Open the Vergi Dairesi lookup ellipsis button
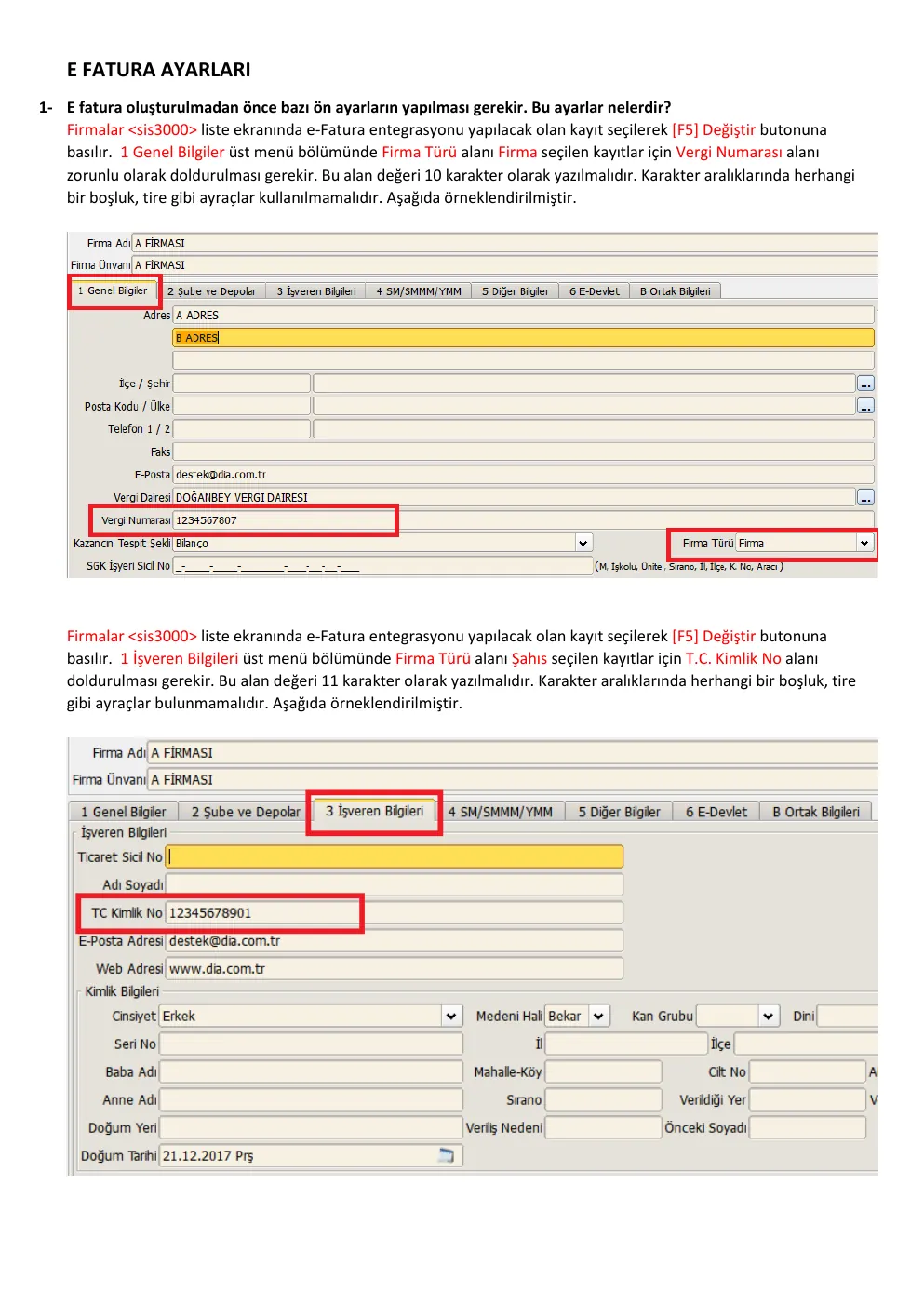924x1307 pixels. [x=865, y=497]
